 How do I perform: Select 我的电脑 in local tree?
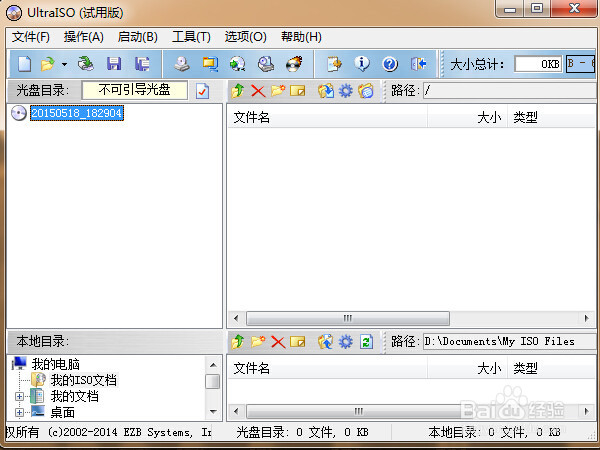[55, 364]
